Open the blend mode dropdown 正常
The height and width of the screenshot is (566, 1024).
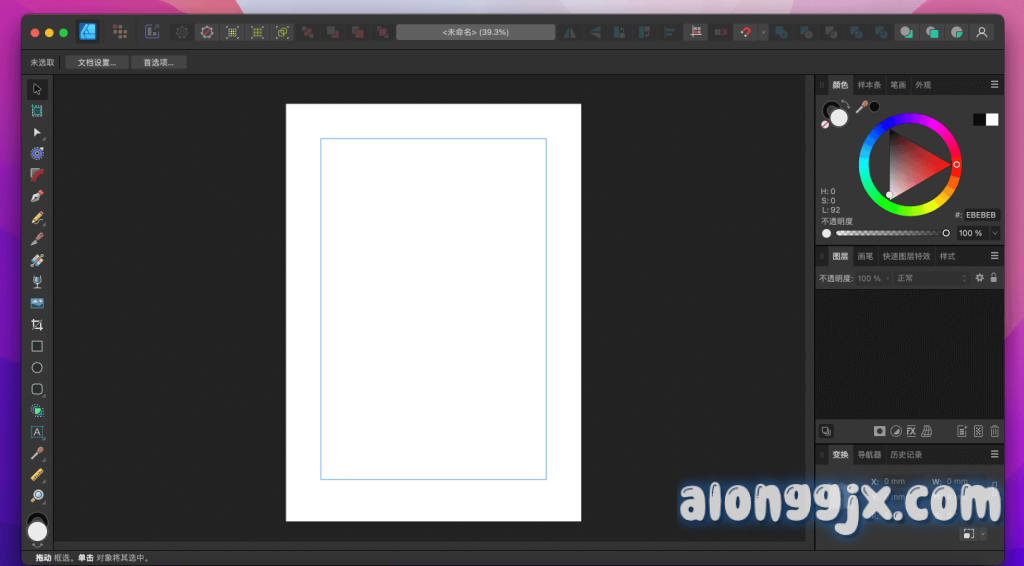click(930, 278)
